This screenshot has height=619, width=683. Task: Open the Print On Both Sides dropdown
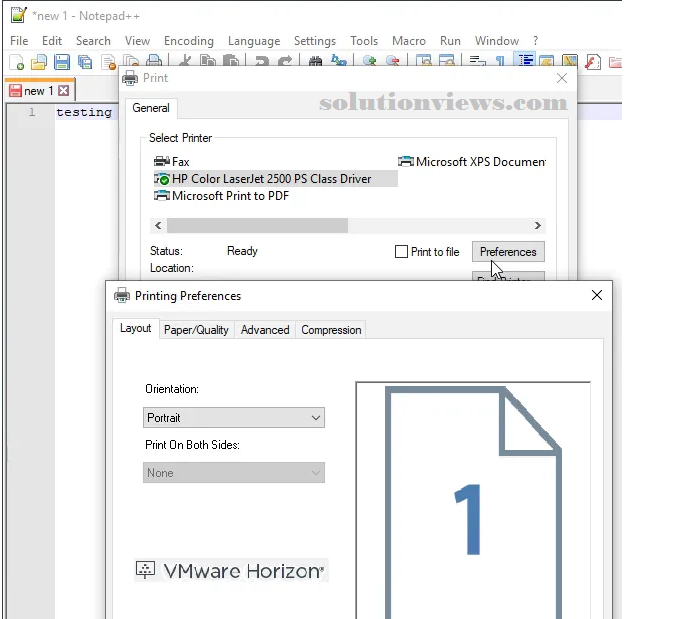233,473
